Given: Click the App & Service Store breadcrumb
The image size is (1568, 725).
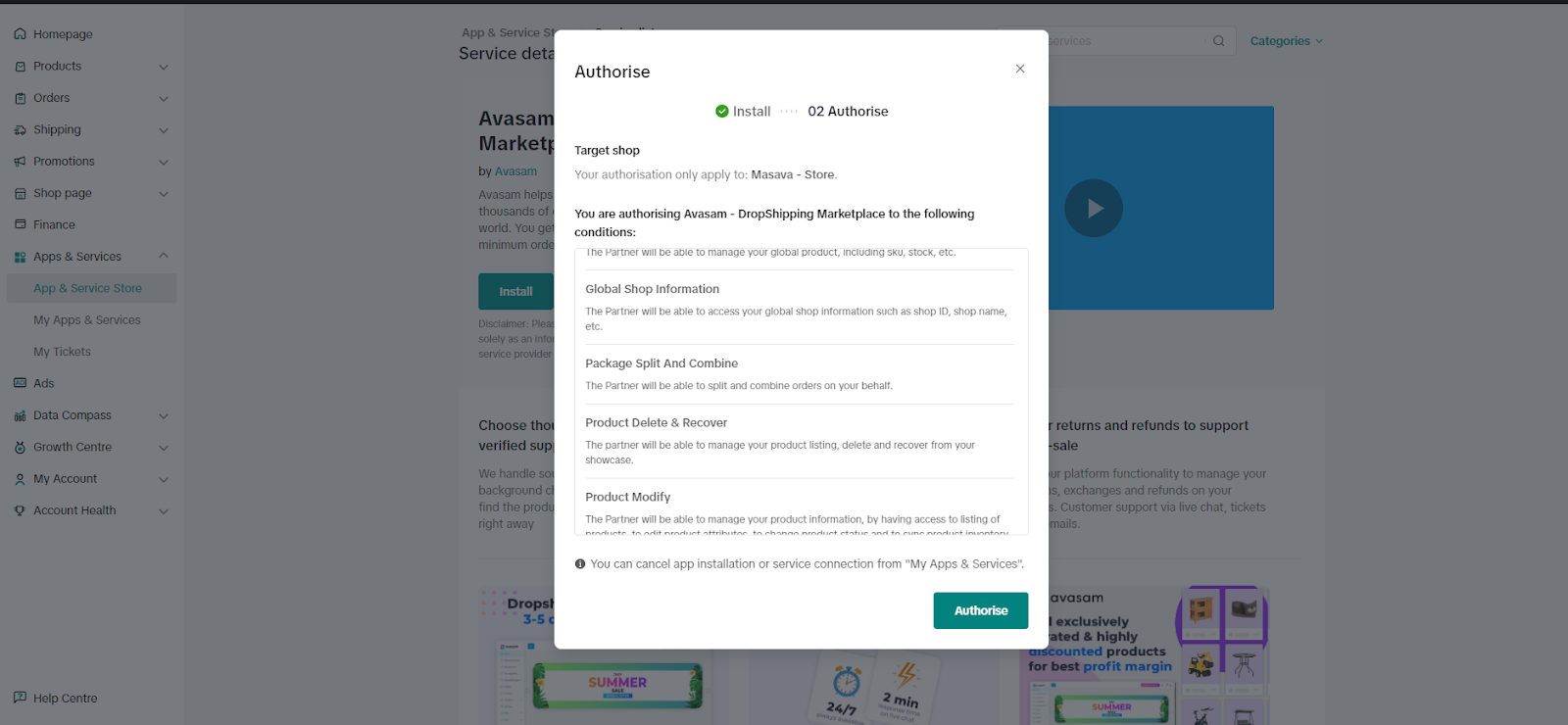Looking at the screenshot, I should coord(508,32).
